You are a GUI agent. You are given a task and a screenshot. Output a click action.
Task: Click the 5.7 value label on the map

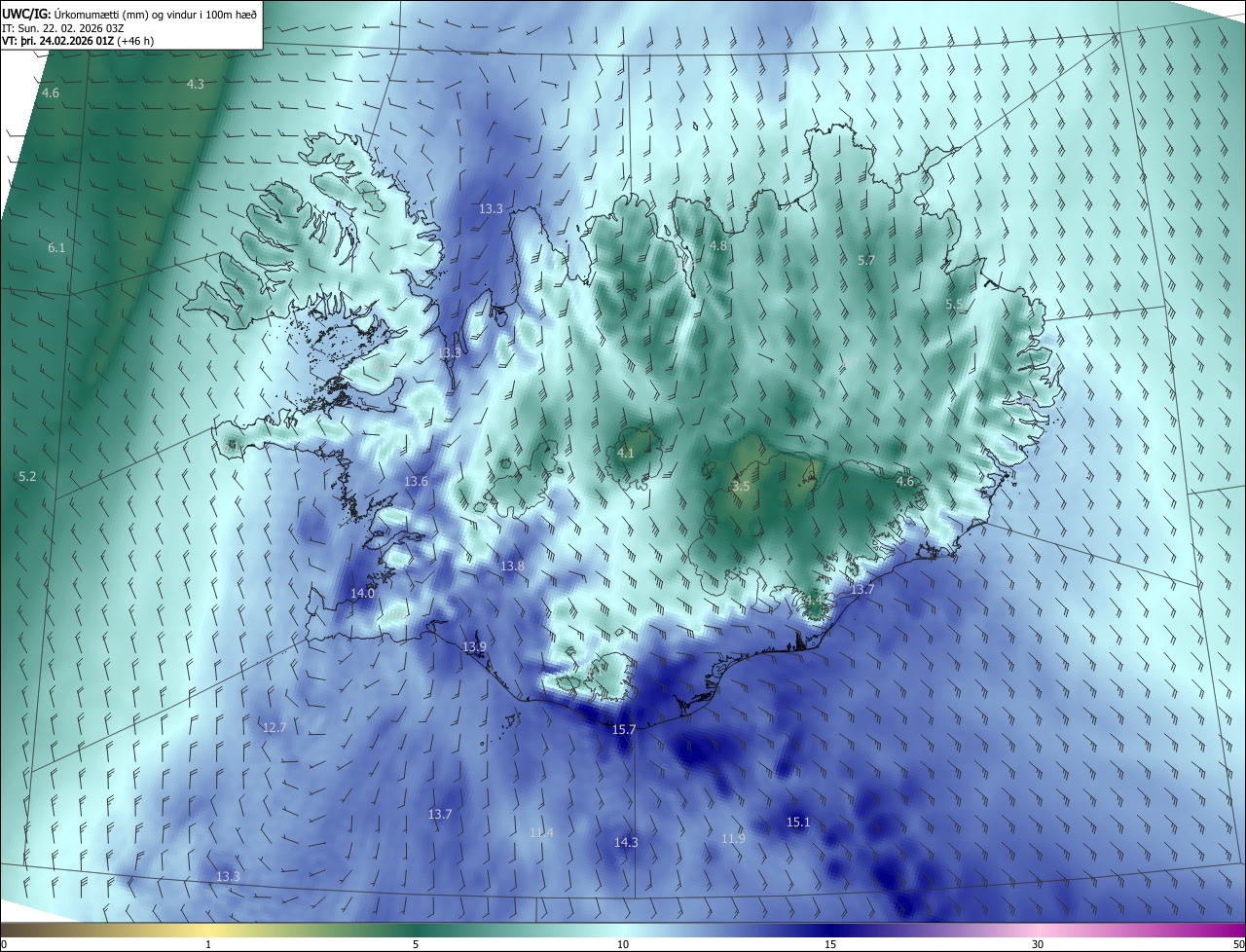[x=866, y=261]
